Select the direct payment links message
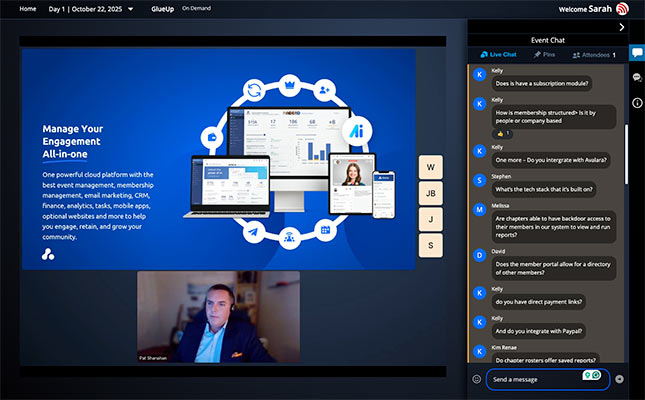 [539, 302]
